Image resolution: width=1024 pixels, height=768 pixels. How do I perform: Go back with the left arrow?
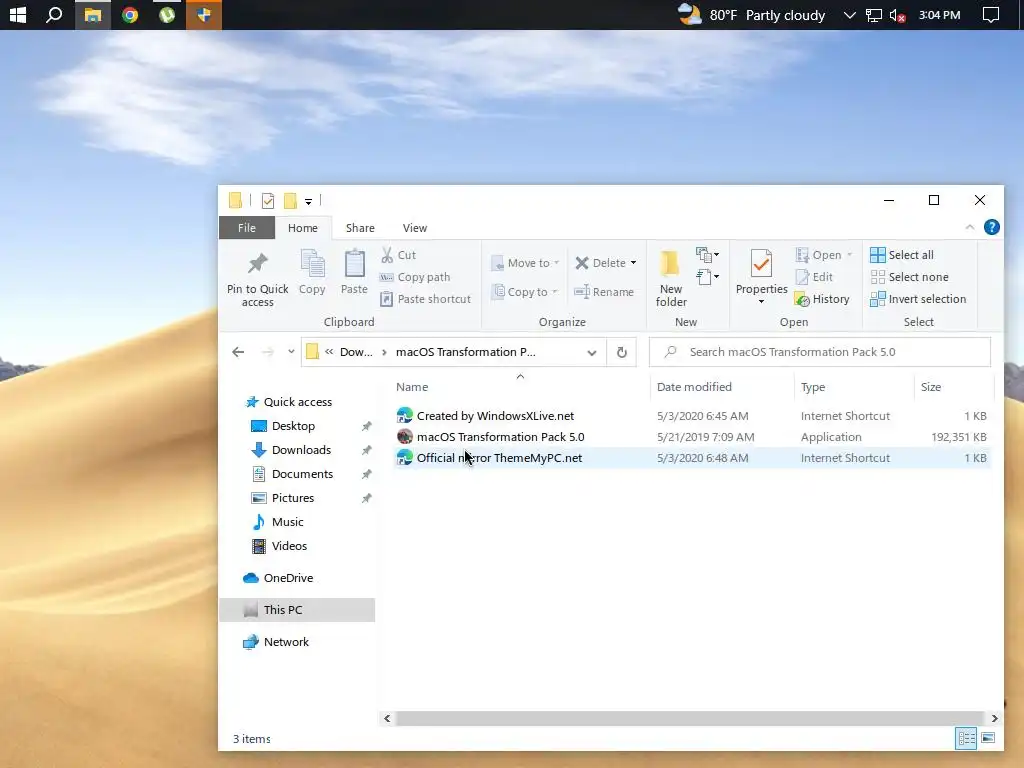click(x=238, y=353)
